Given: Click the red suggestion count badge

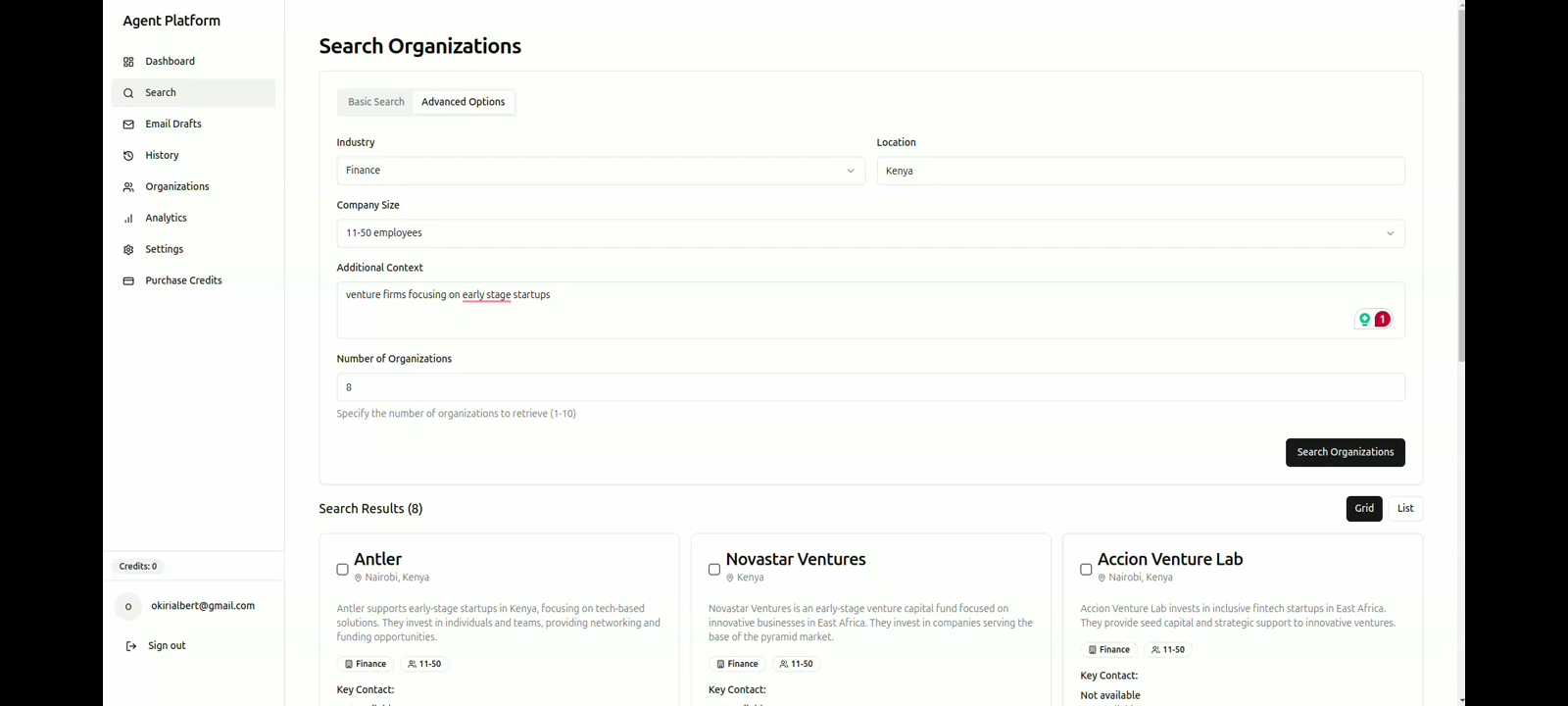Looking at the screenshot, I should pos(1383,320).
